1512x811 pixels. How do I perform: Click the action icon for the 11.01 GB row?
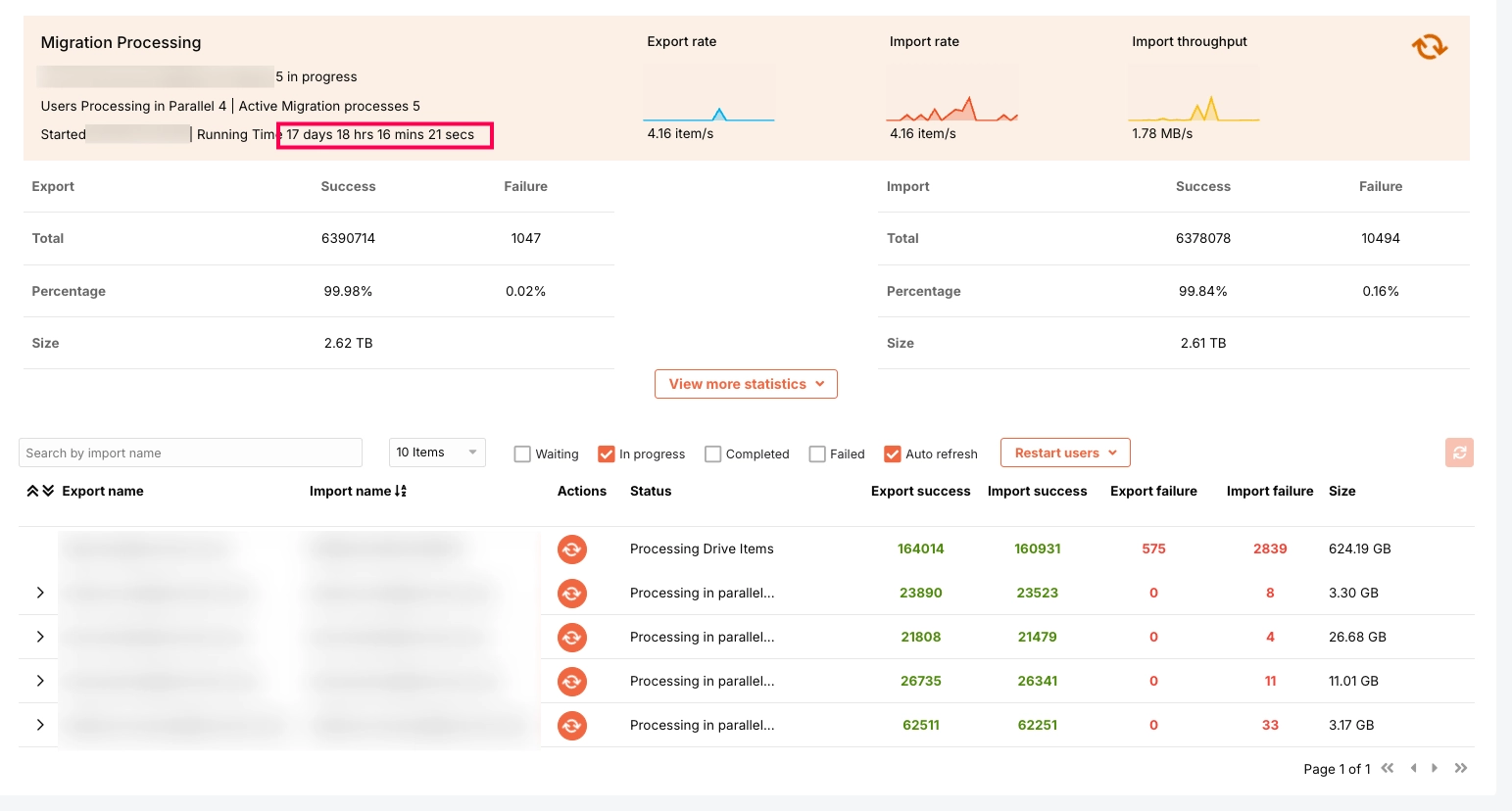pos(572,682)
